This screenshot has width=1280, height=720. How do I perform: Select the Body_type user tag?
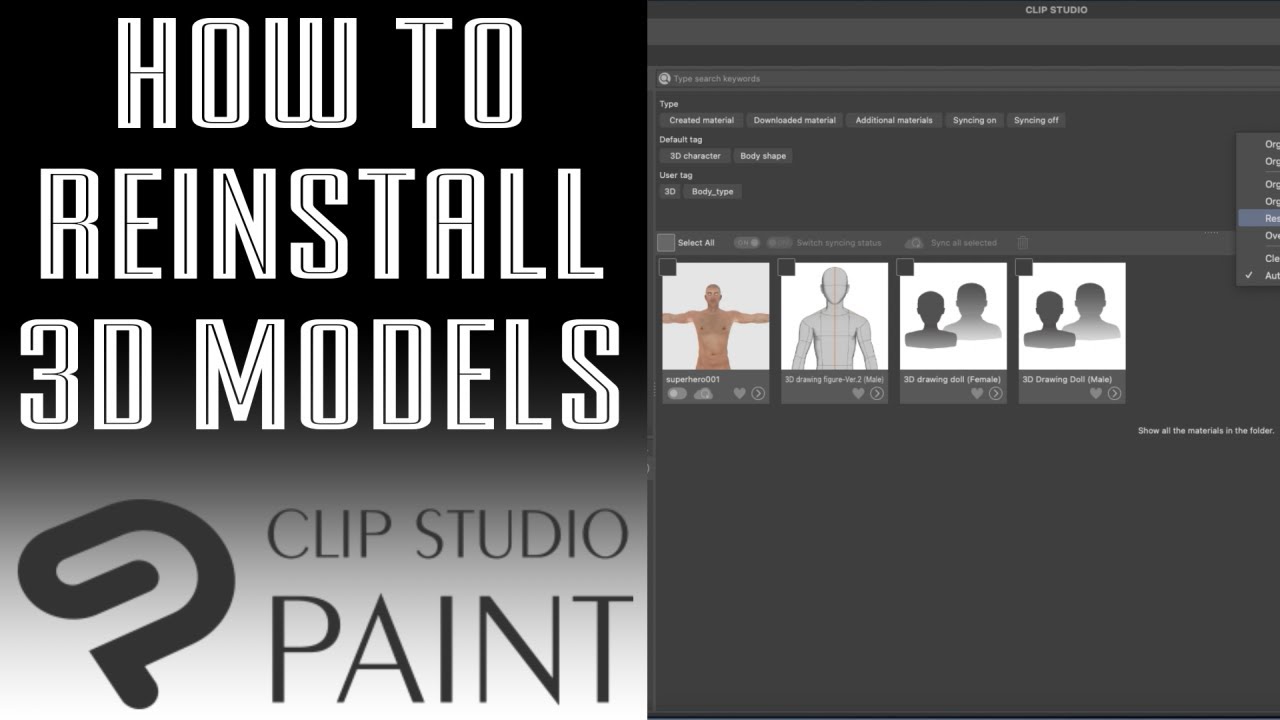(713, 191)
